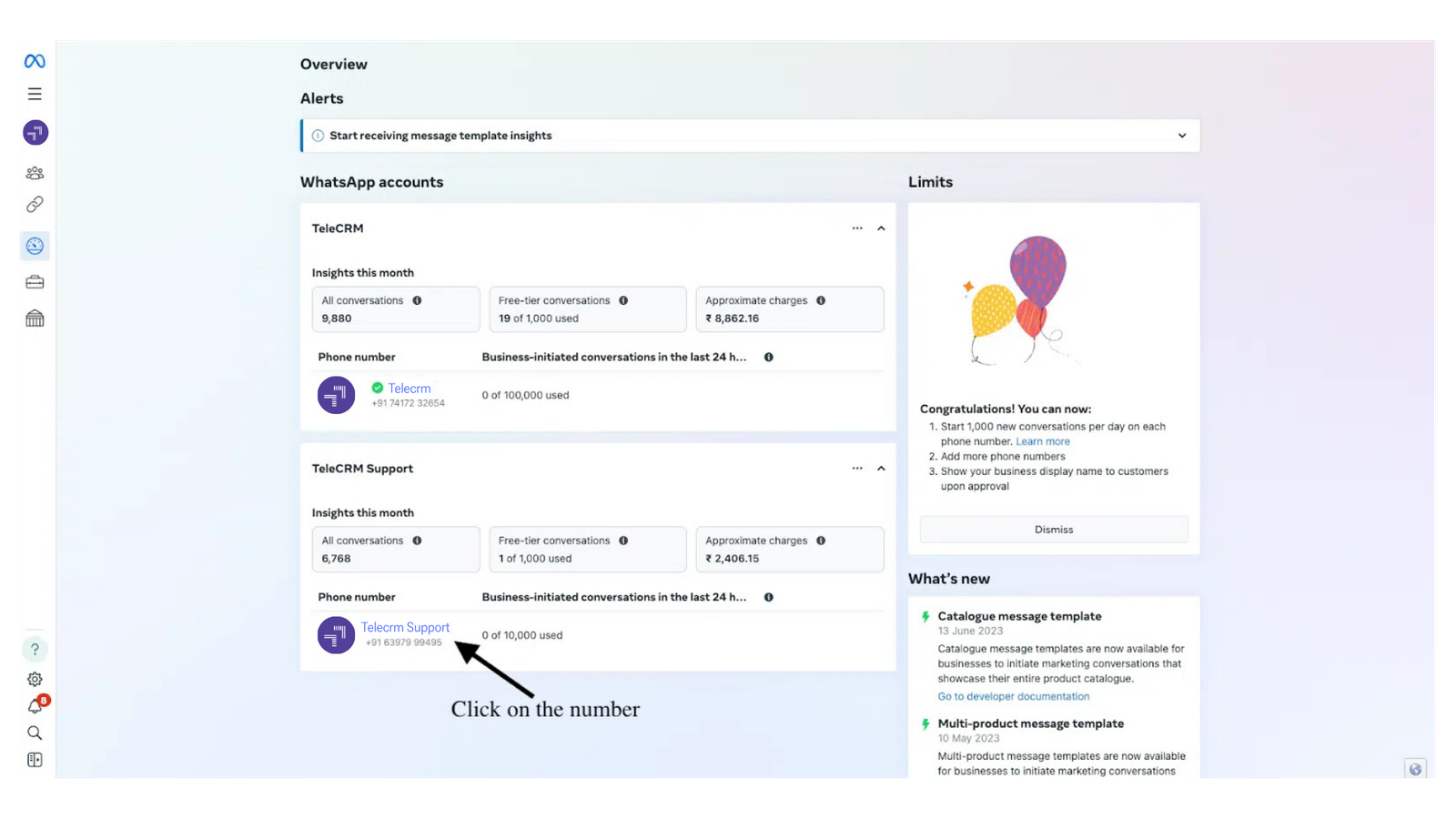Screen dimensions: 1456x819
Task: Open the Telecrm Support phone number link
Action: coord(405,628)
